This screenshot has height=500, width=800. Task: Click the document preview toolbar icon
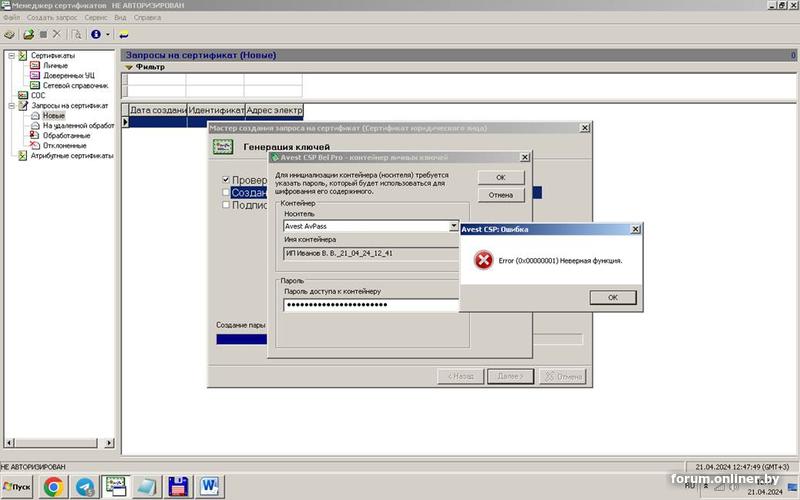click(77, 34)
